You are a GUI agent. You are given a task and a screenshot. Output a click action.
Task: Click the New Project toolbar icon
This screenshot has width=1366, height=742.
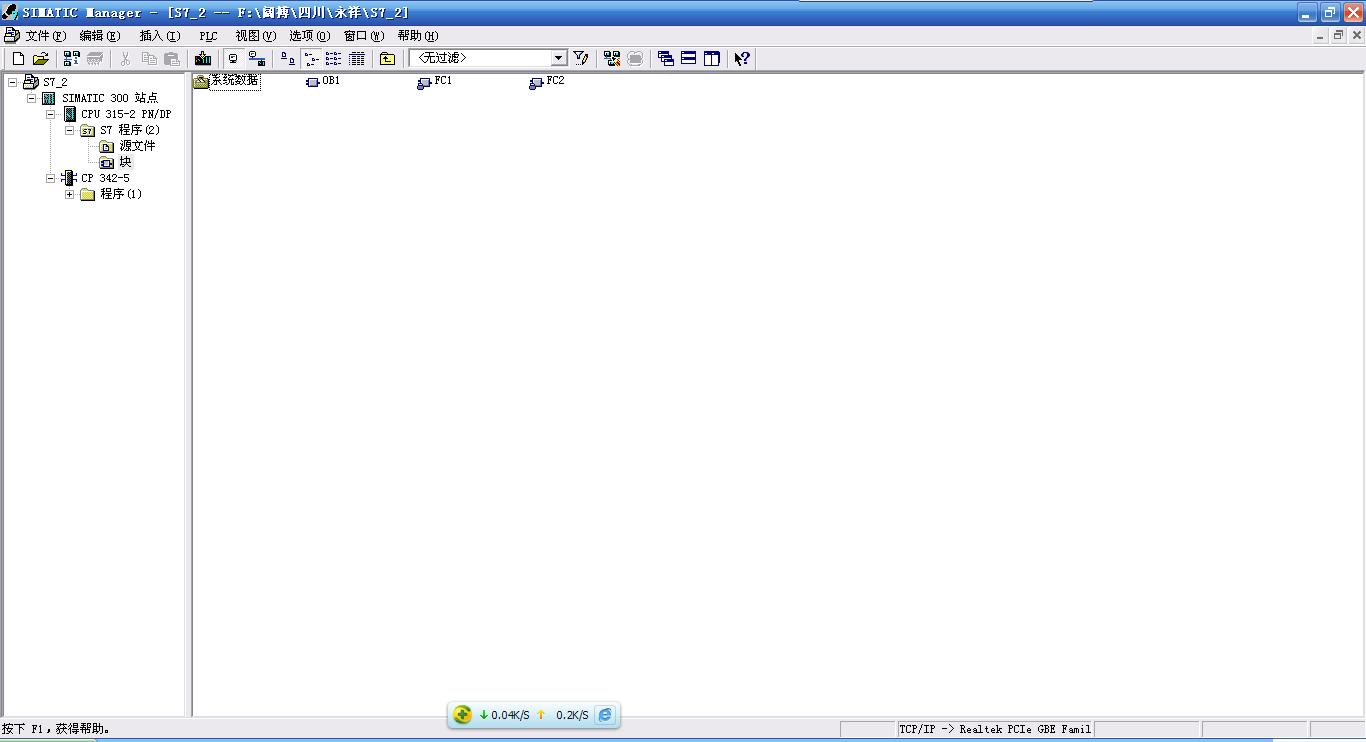coord(18,59)
